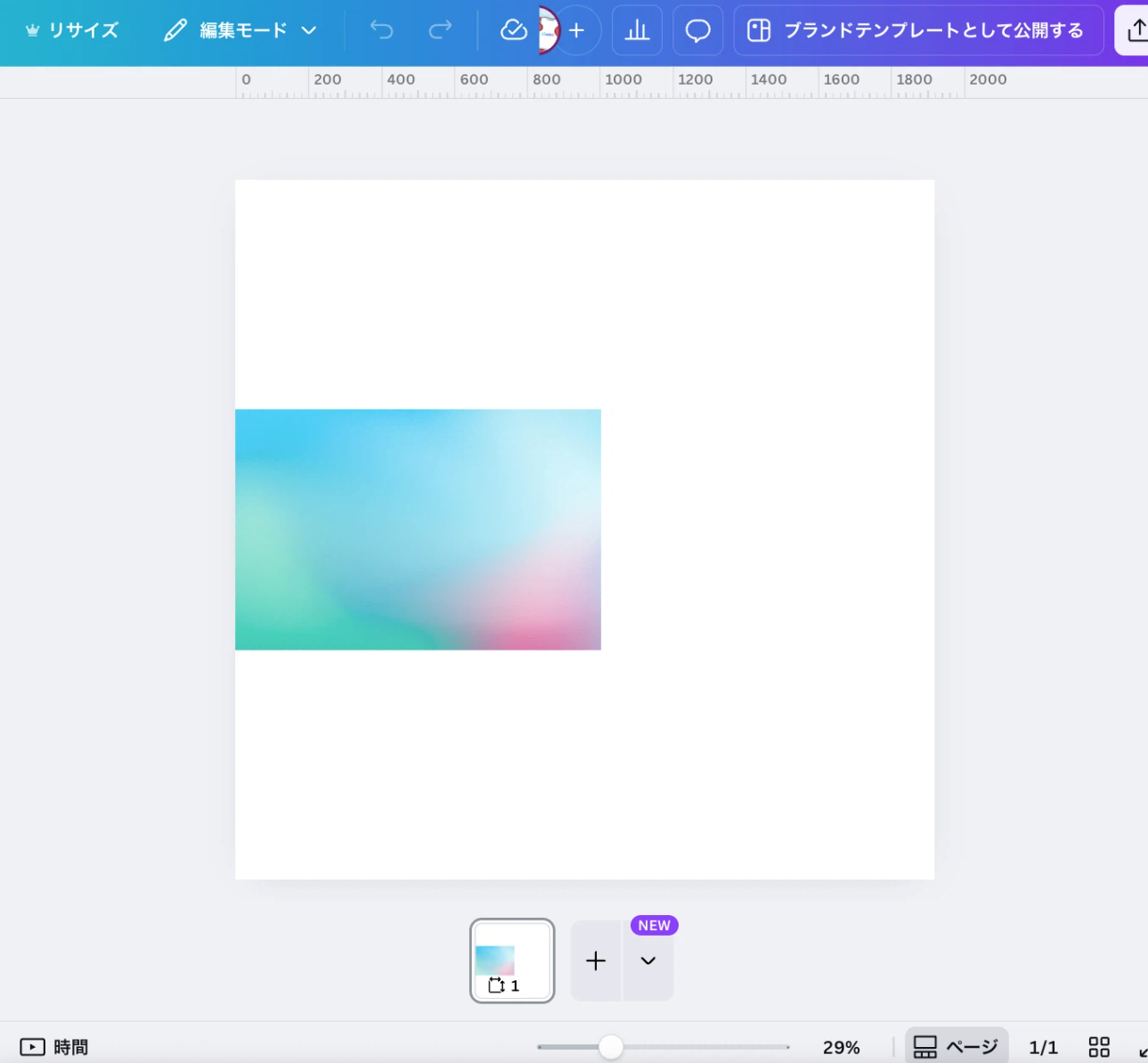Add a new page with the plus button
The height and width of the screenshot is (1063, 1148).
click(596, 961)
